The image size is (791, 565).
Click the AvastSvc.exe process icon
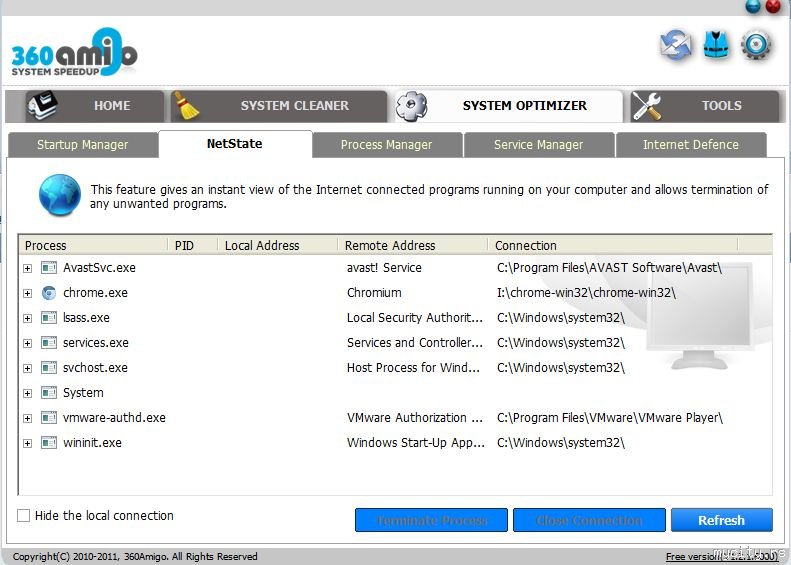(x=49, y=267)
